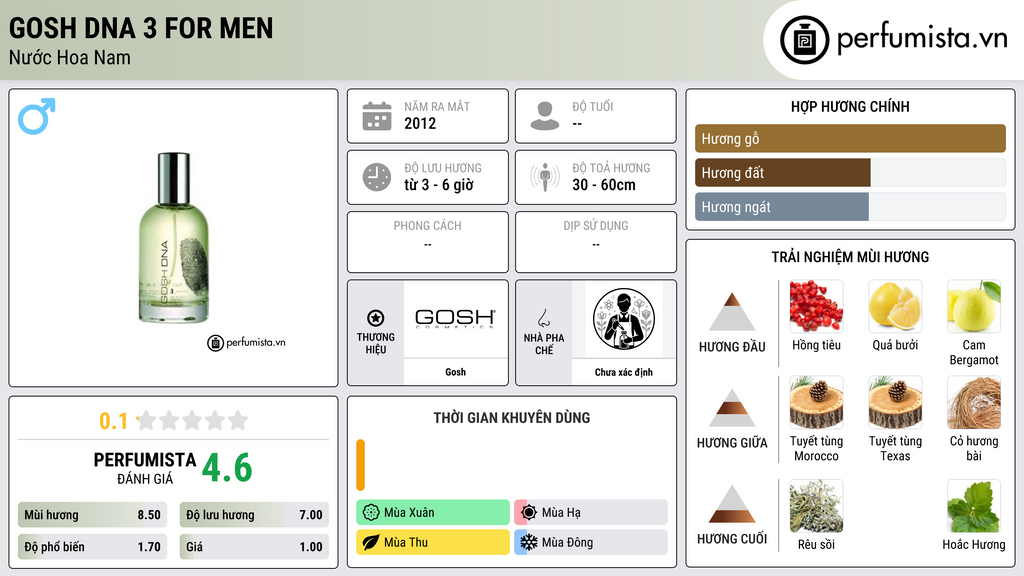Click the orange vertical bar under Thời gian khuyên dùng
The height and width of the screenshot is (576, 1024).
tap(360, 465)
